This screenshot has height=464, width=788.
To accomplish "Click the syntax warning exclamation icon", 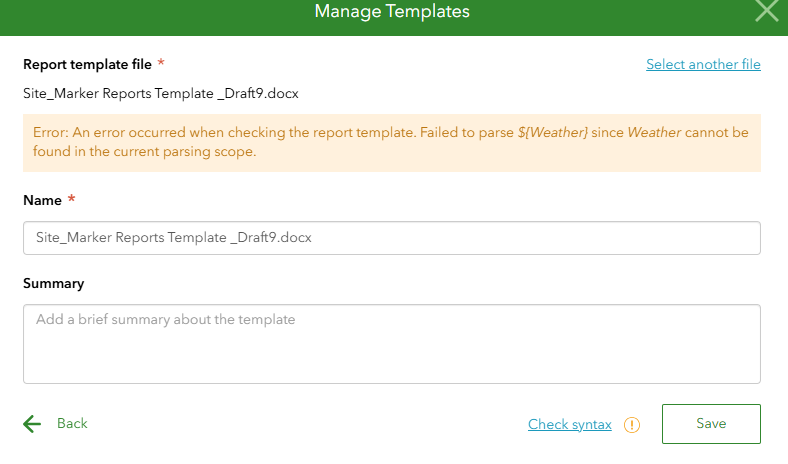I will click(632, 425).
